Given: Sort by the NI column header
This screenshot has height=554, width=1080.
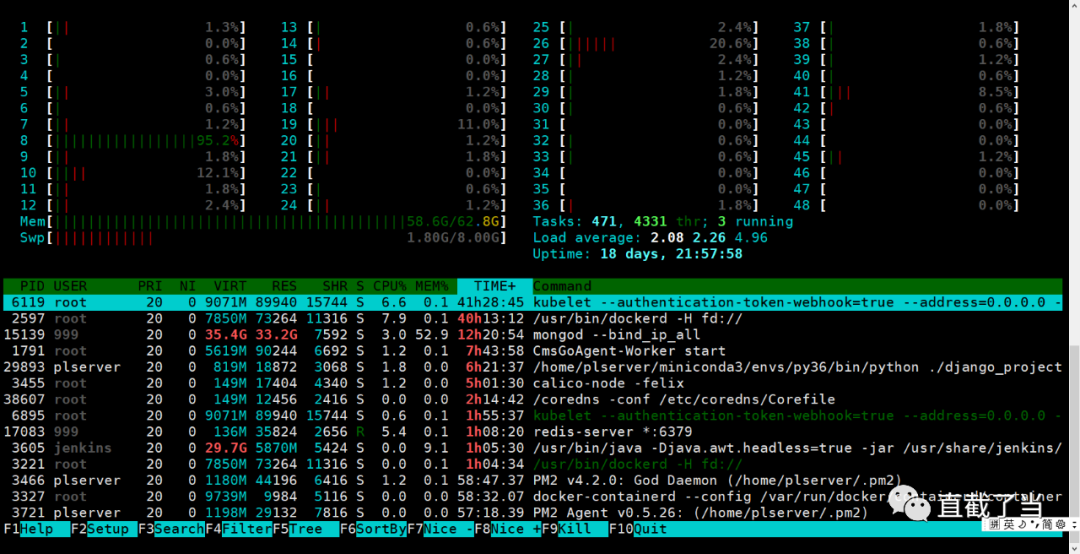Looking at the screenshot, I should [x=187, y=286].
